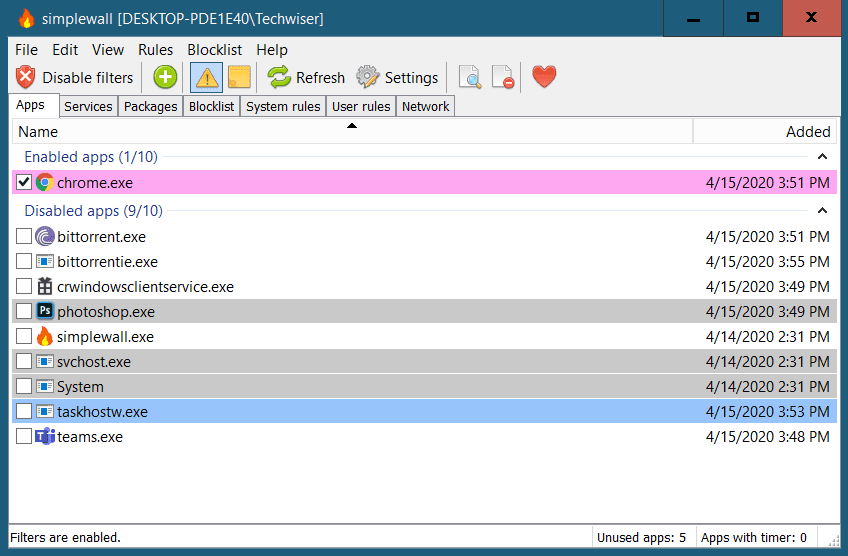Select the photoshop.exe list entry
Screen dimensions: 848x556
[106, 312]
